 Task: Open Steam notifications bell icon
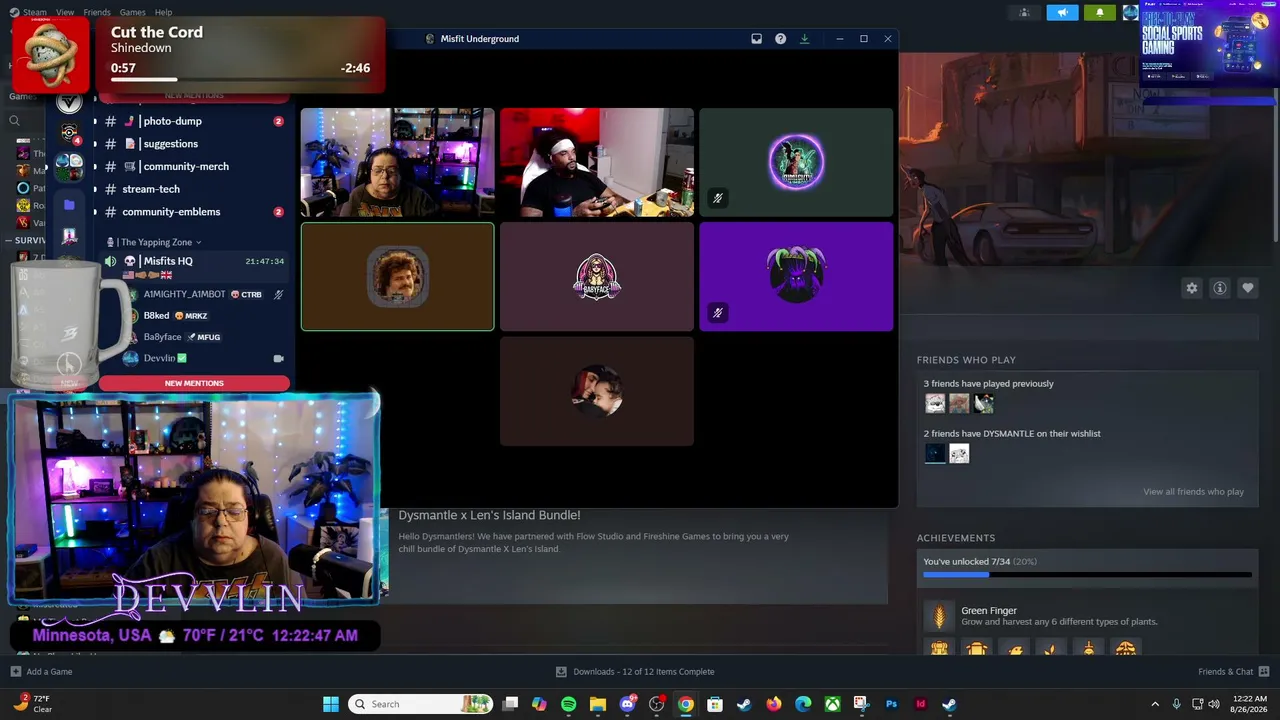click(1100, 12)
